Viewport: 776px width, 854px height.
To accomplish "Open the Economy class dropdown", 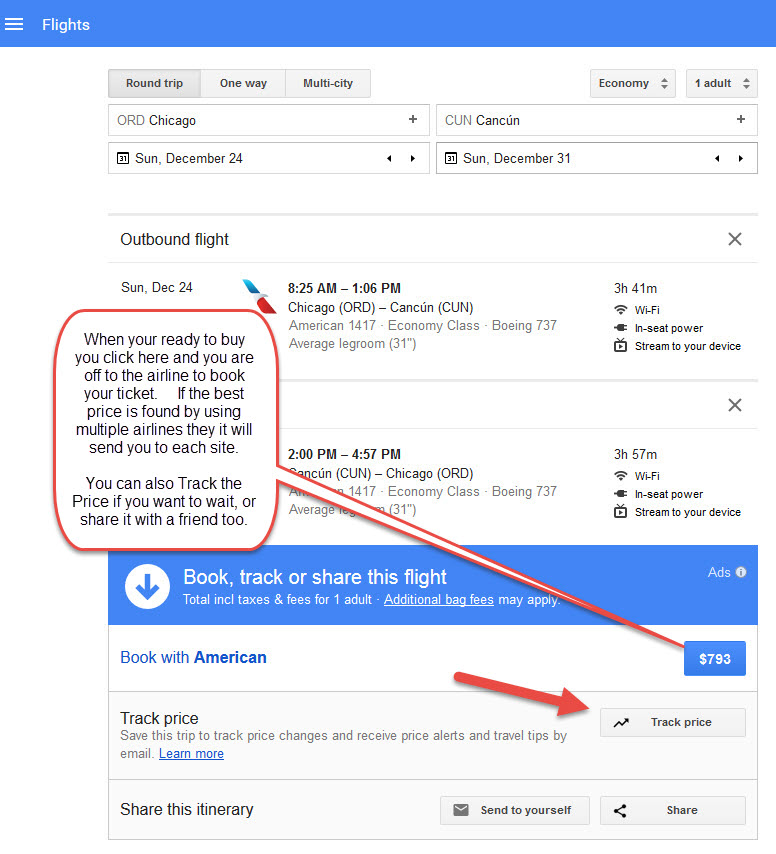I will pyautogui.click(x=633, y=83).
